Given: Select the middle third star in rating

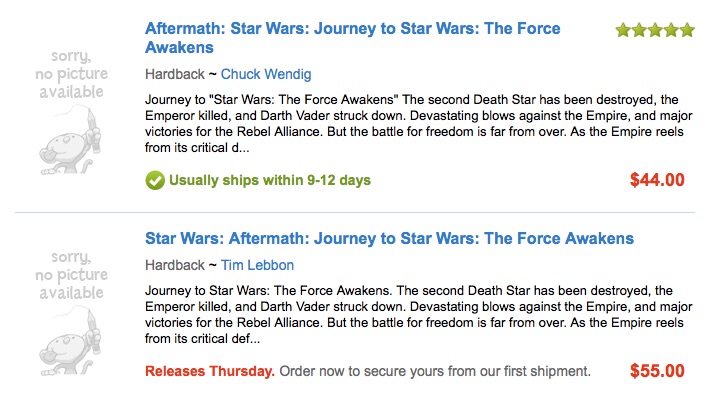Looking at the screenshot, I should click(x=655, y=30).
